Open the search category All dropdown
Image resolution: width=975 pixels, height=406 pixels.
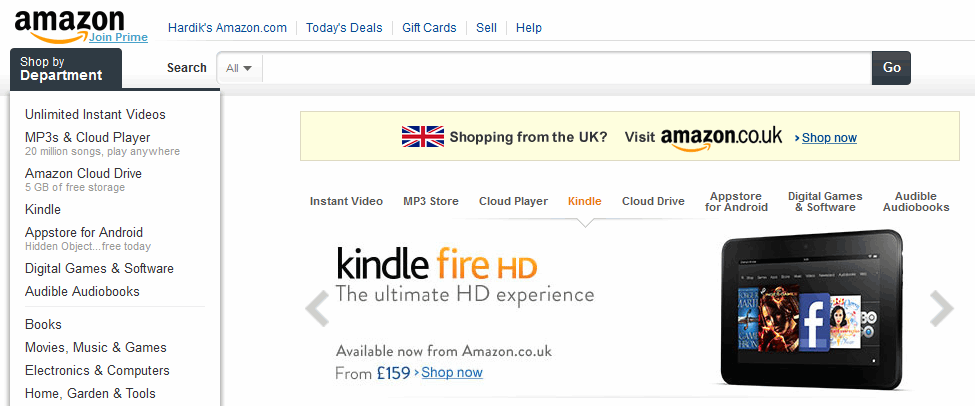point(239,68)
